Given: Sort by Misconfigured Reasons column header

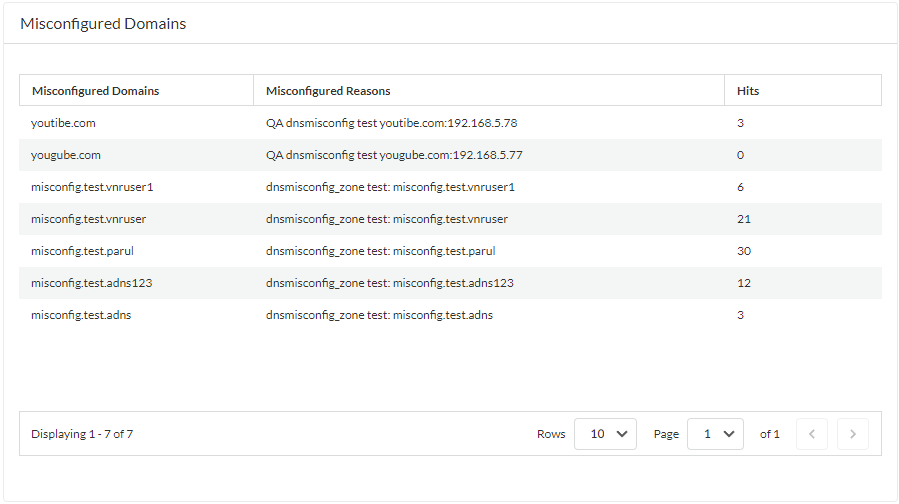Looking at the screenshot, I should pyautogui.click(x=328, y=91).
